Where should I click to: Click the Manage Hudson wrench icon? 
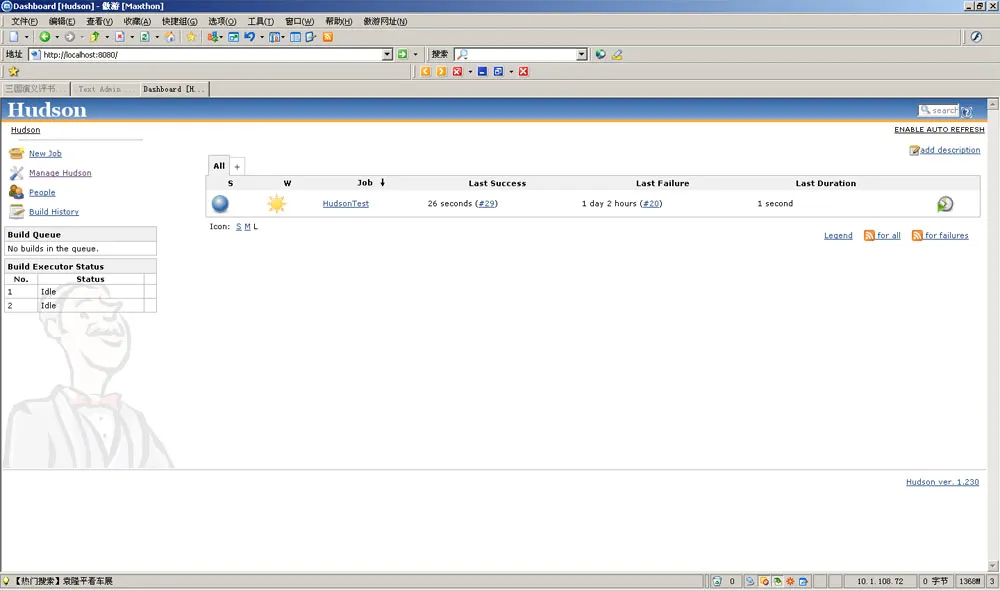click(x=16, y=173)
